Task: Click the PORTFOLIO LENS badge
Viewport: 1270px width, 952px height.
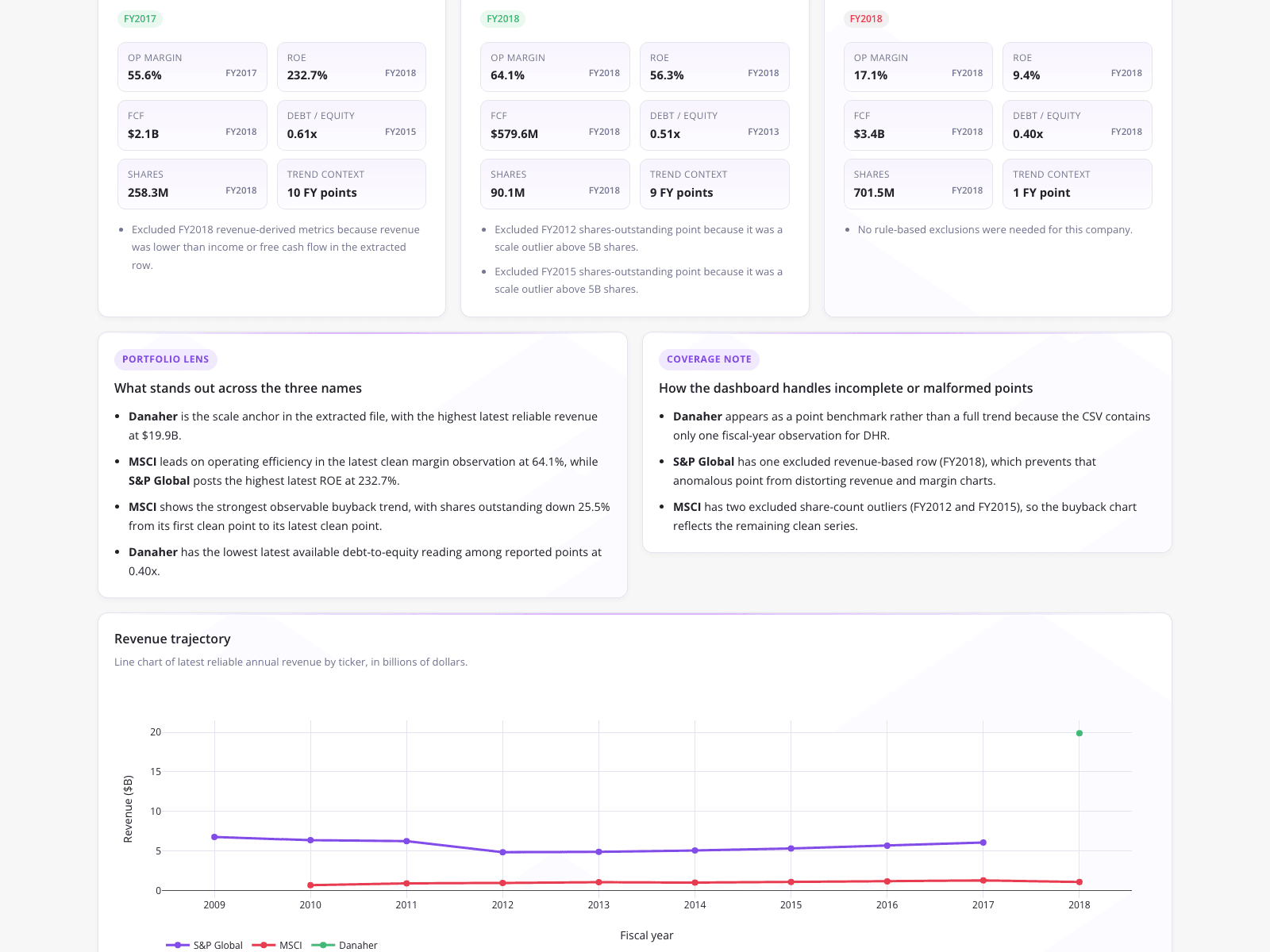Action: (166, 359)
